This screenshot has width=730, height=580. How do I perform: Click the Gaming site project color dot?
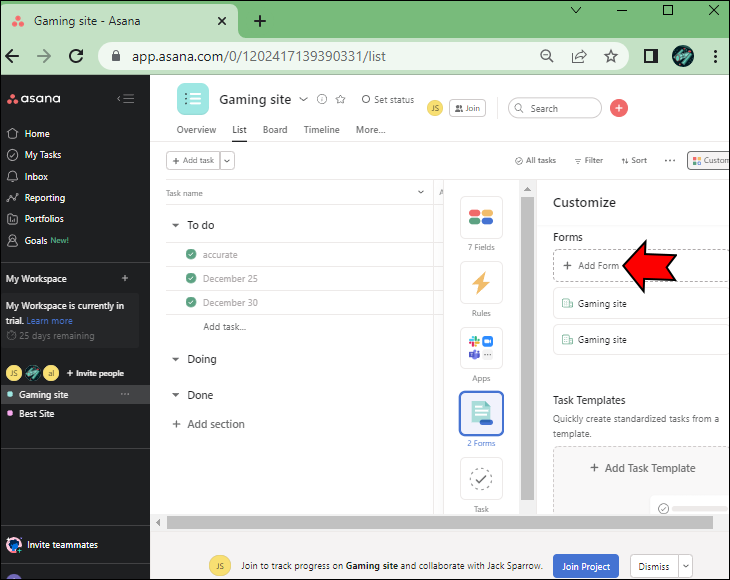[x=10, y=394]
